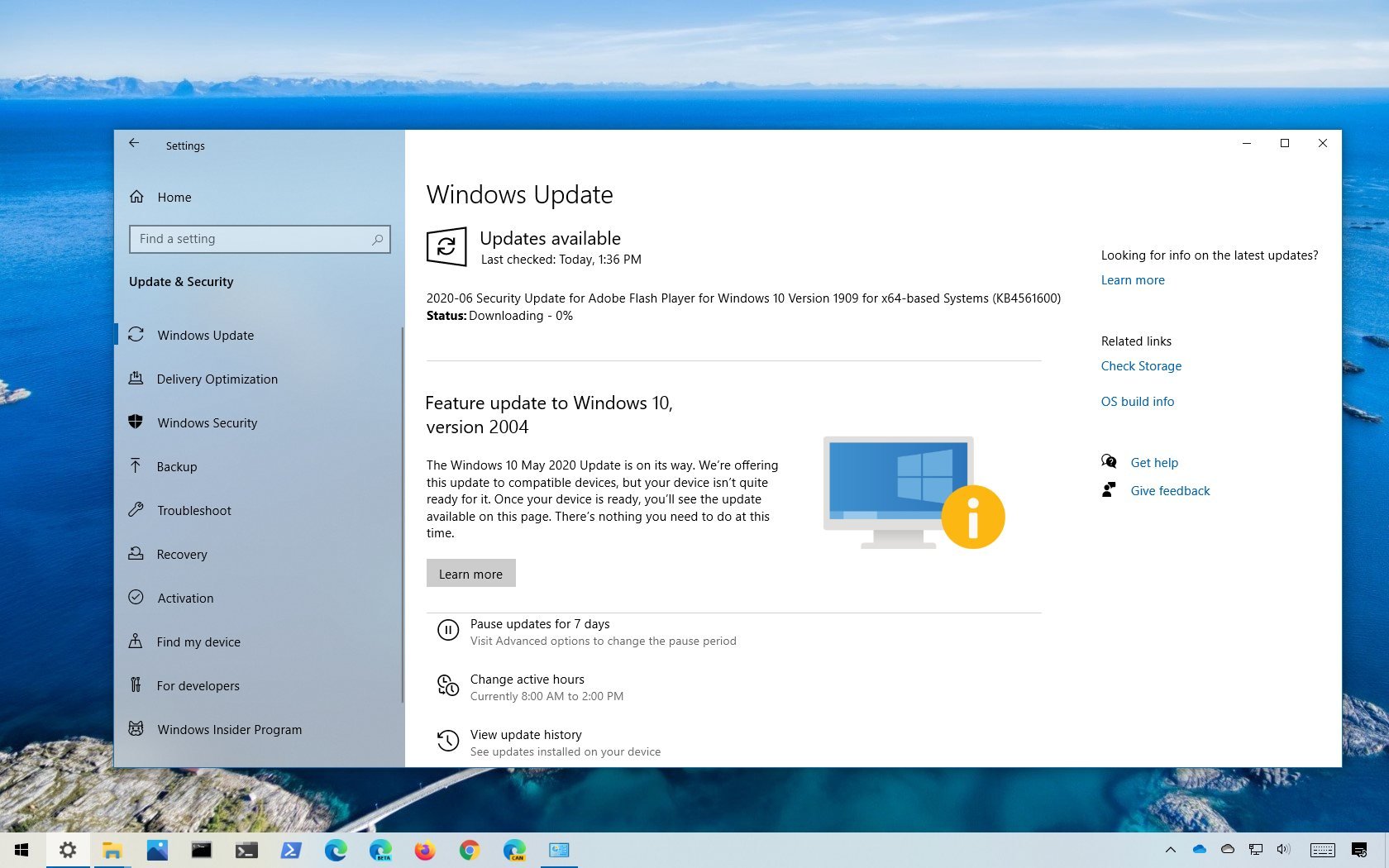Click the Find a setting search box
This screenshot has width=1389, height=868.
pyautogui.click(x=252, y=240)
